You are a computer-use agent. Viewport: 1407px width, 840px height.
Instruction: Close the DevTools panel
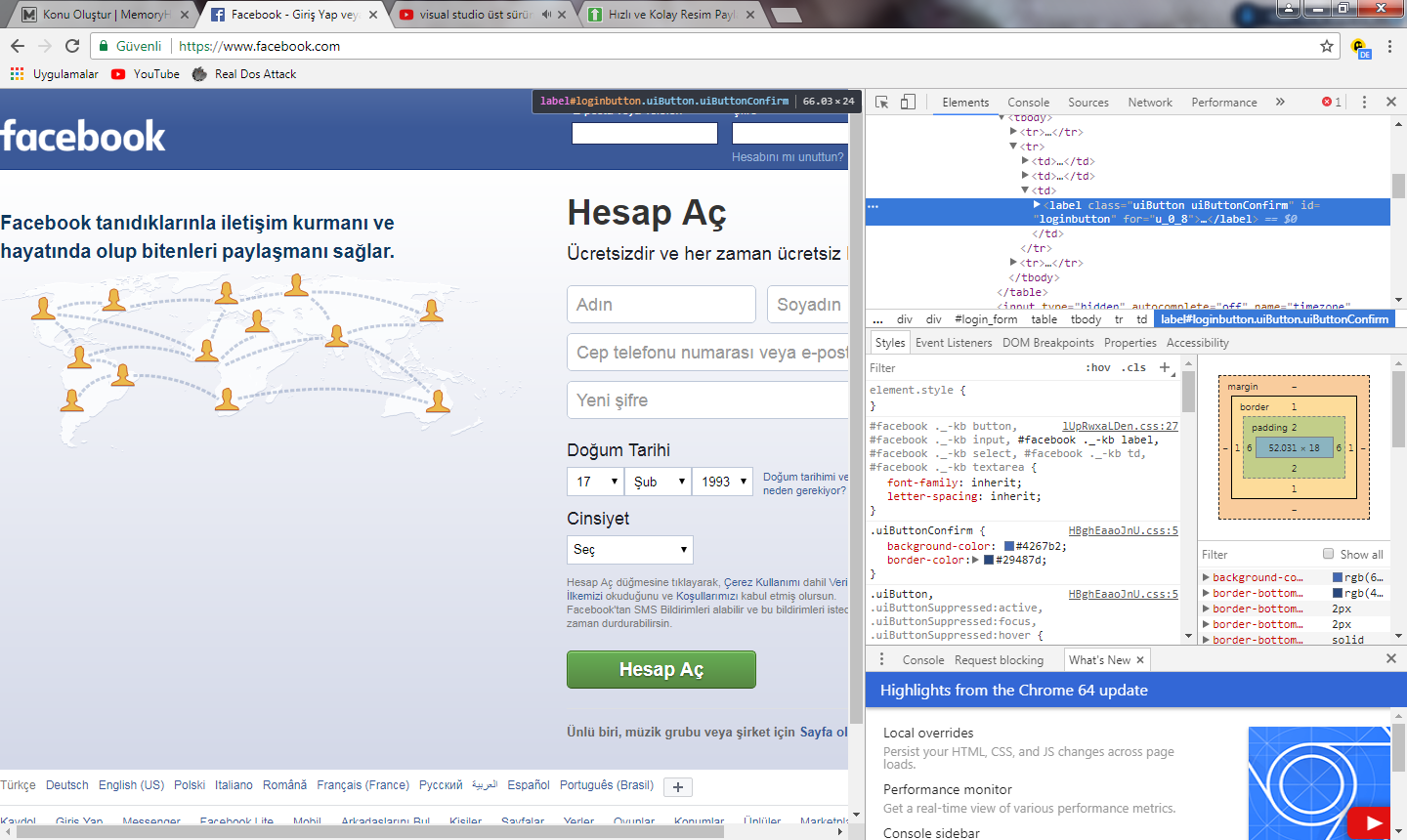click(x=1391, y=102)
